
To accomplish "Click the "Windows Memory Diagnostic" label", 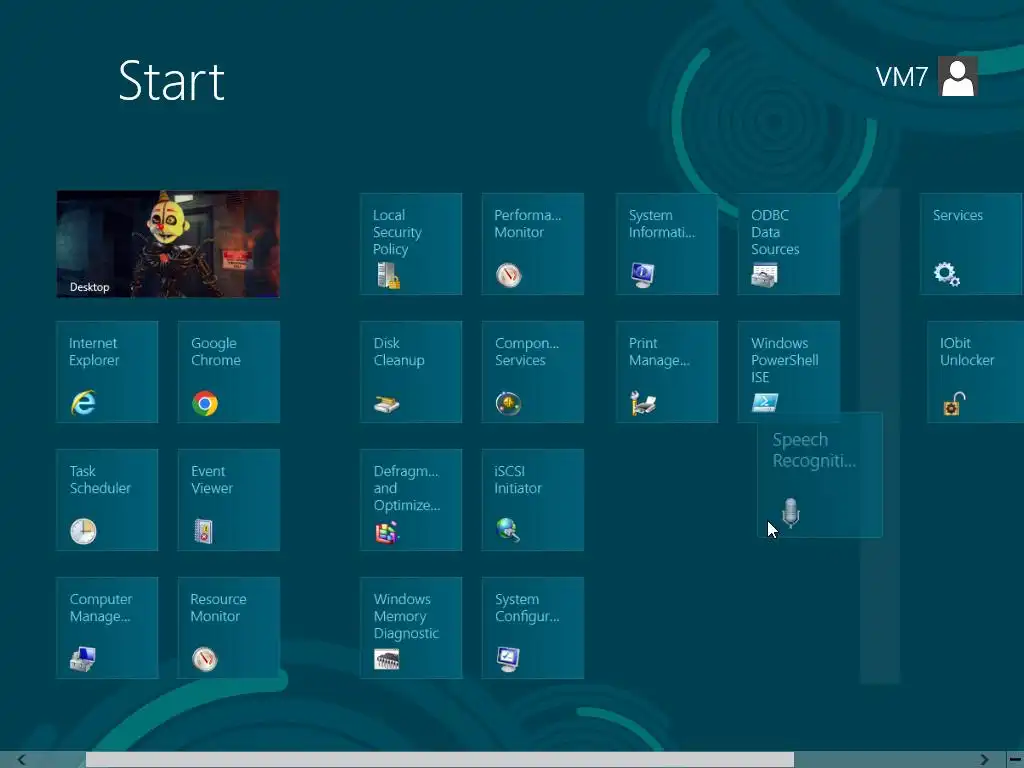I will (x=406, y=616).
